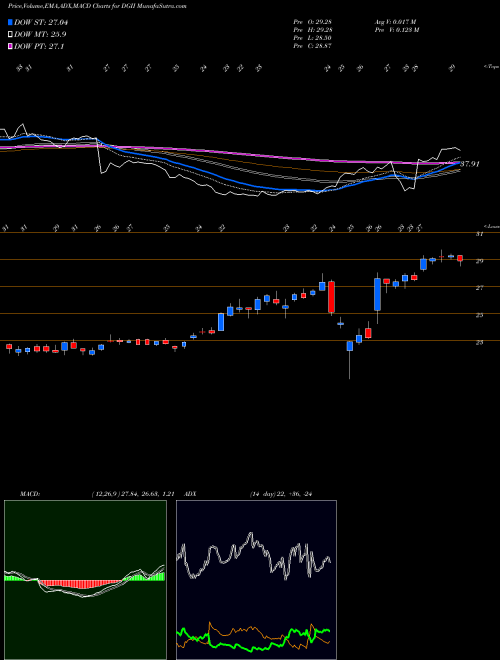This screenshot has height=660, width=500.
Task: Click the white DOW MT legend swatch
Action: pos(10,35)
